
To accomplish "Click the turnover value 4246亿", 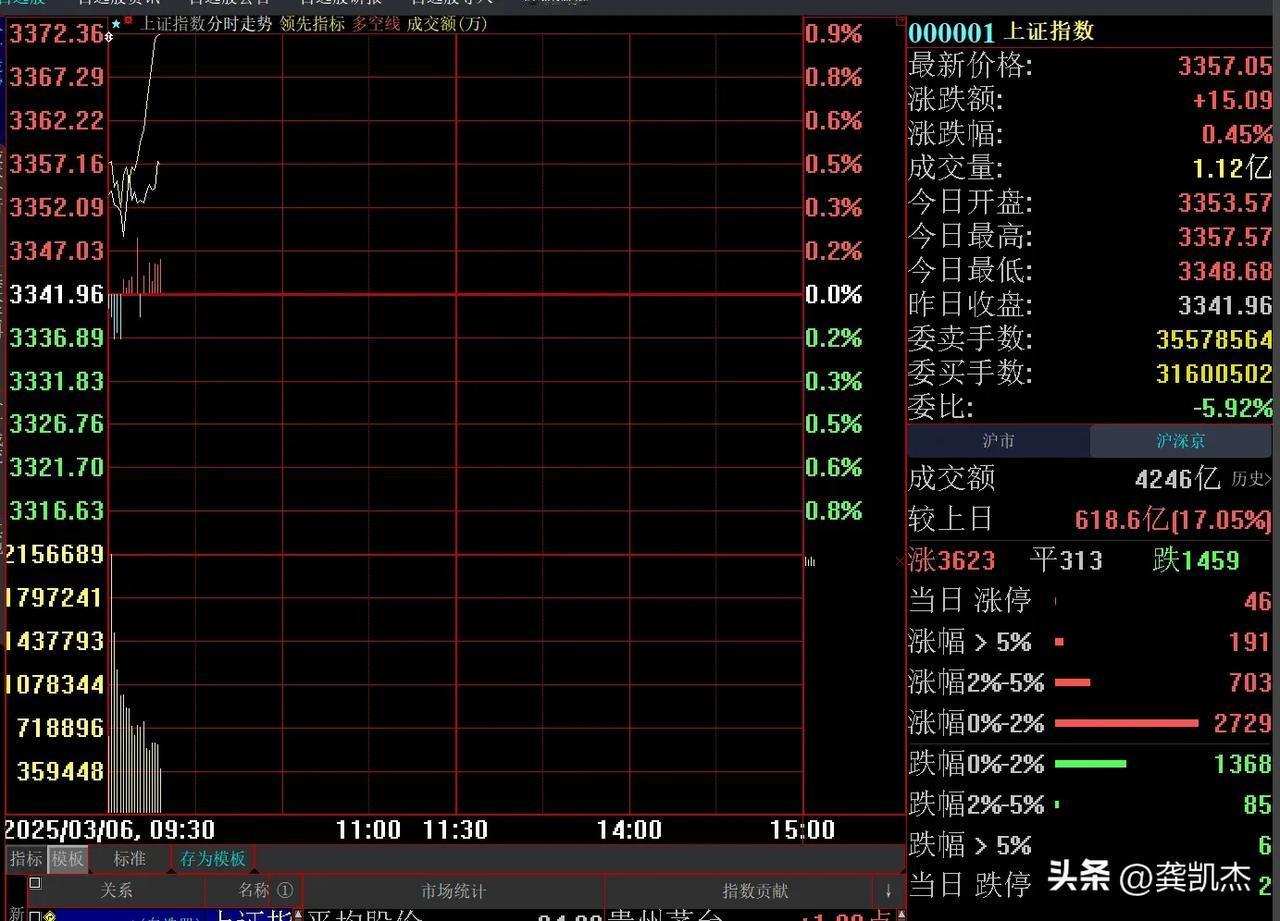I will tap(1178, 479).
